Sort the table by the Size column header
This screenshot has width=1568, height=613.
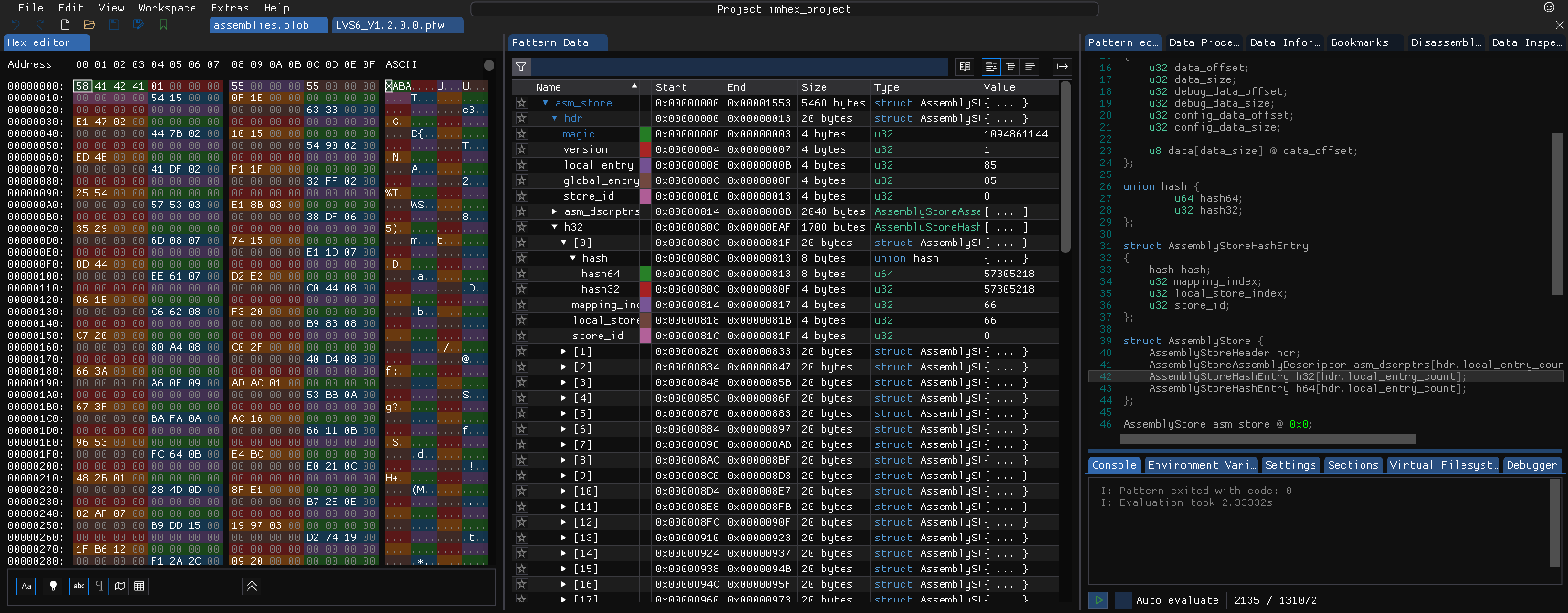point(834,88)
